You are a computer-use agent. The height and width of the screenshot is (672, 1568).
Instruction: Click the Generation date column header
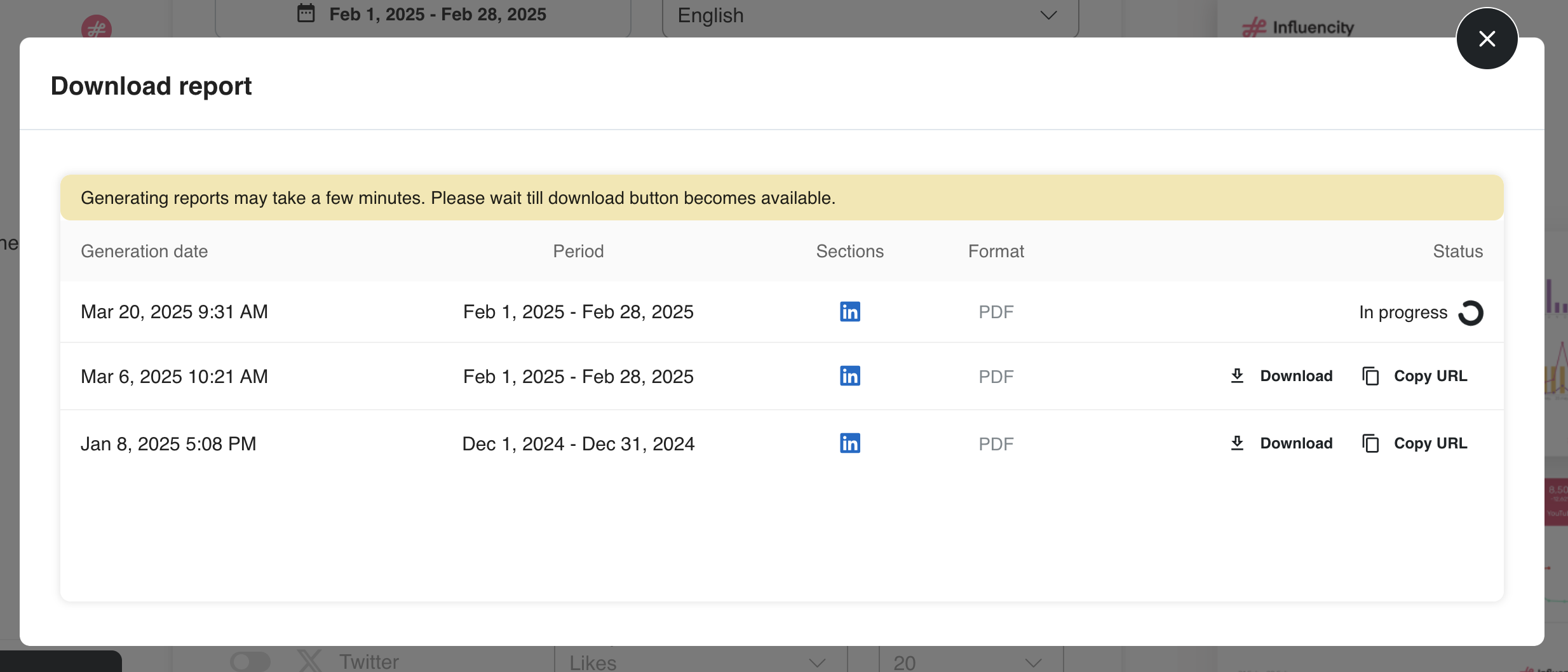(x=144, y=252)
